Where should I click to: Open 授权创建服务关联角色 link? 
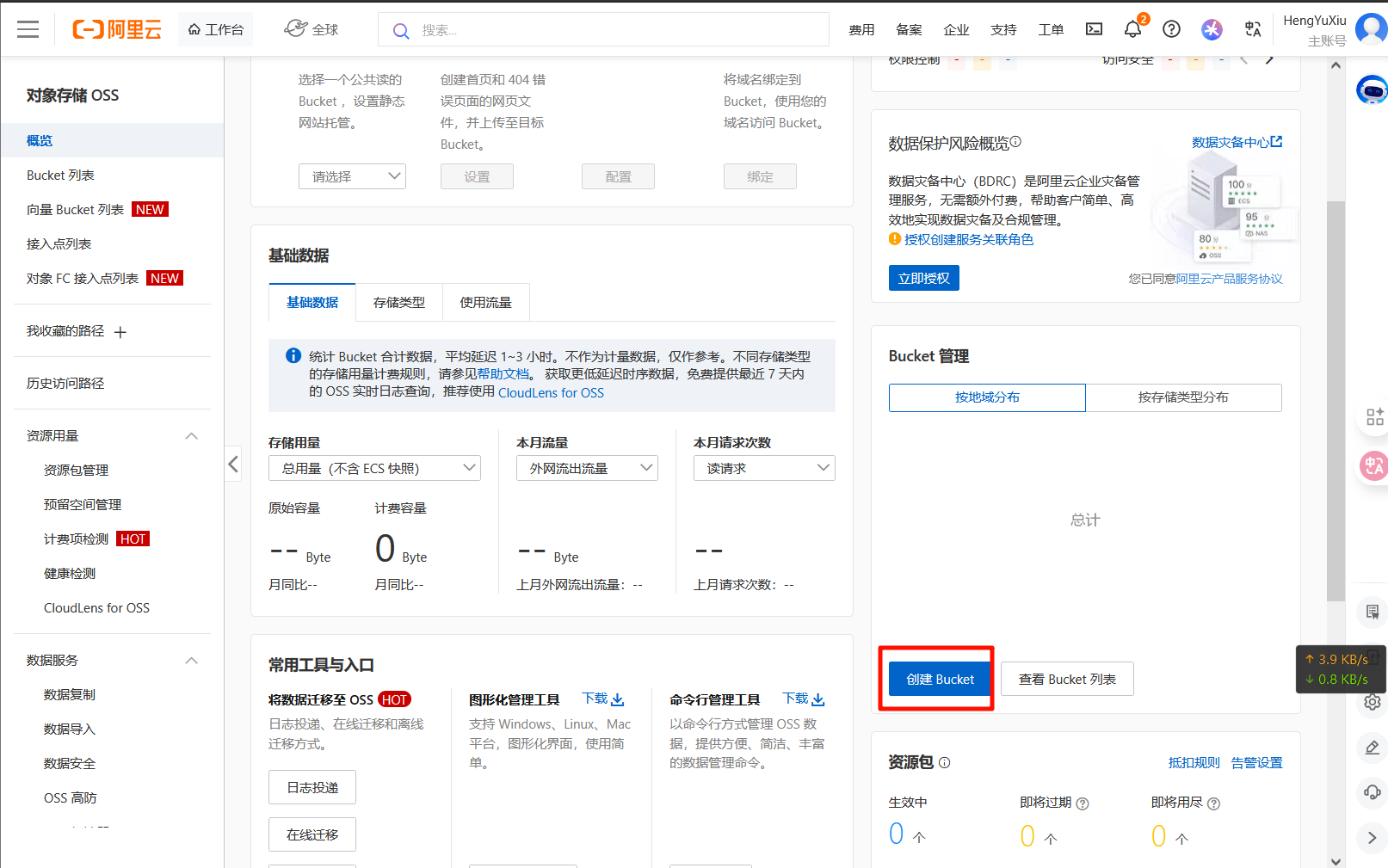(968, 239)
